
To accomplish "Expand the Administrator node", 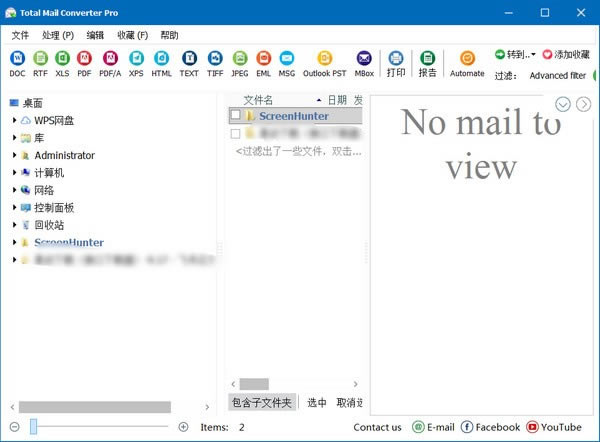I will (x=15, y=155).
